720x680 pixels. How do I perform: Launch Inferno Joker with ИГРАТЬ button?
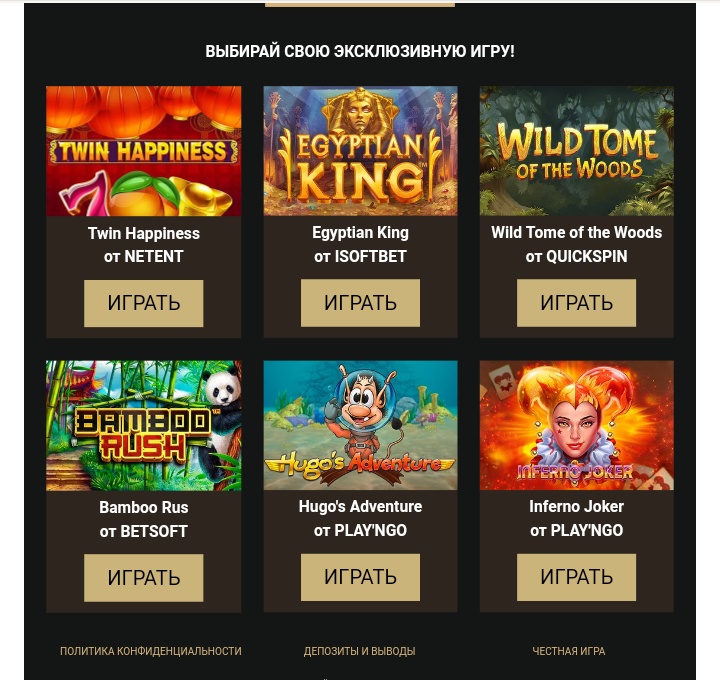point(577,577)
